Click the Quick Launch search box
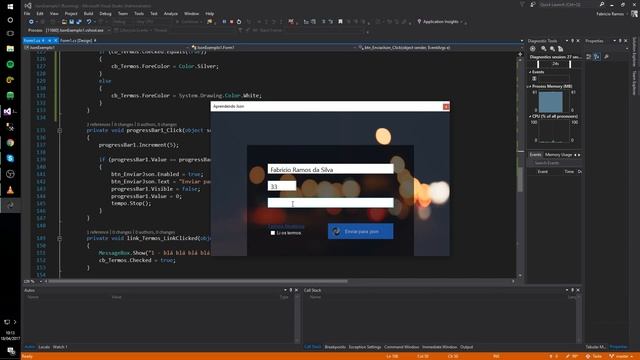The height and width of the screenshot is (360, 640). tap(567, 4)
